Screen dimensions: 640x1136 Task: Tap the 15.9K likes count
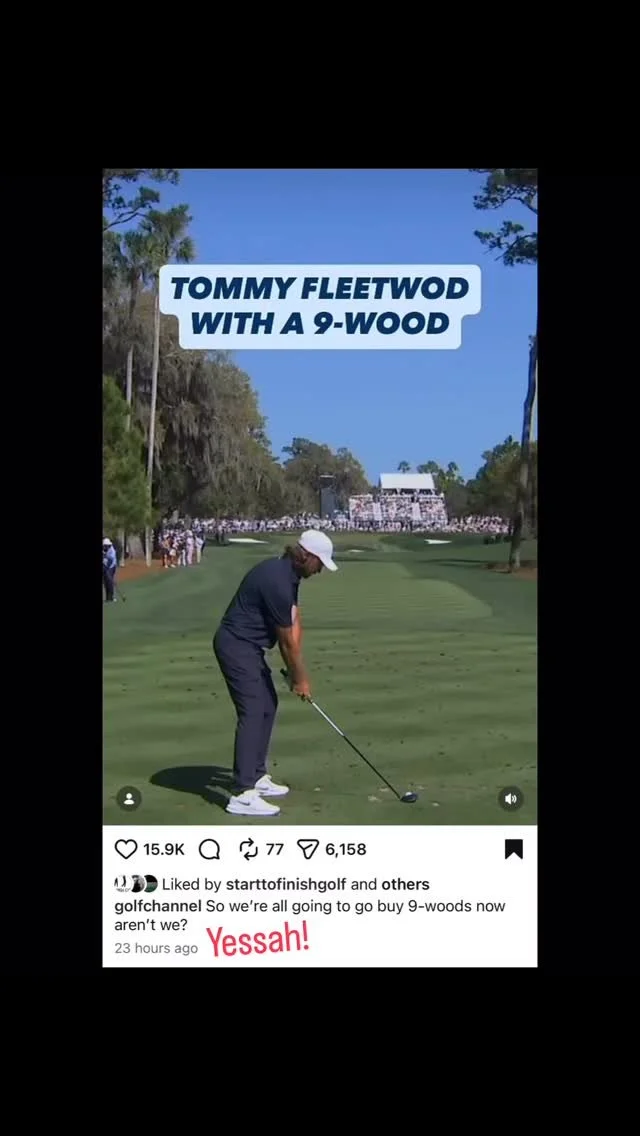point(164,849)
